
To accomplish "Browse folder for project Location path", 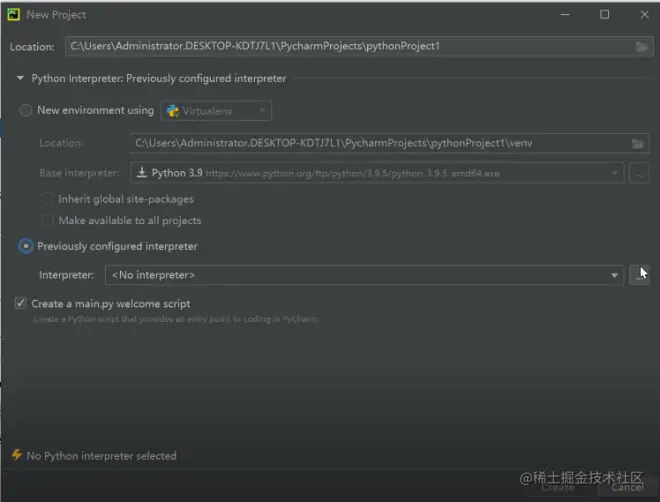I will coord(641,47).
